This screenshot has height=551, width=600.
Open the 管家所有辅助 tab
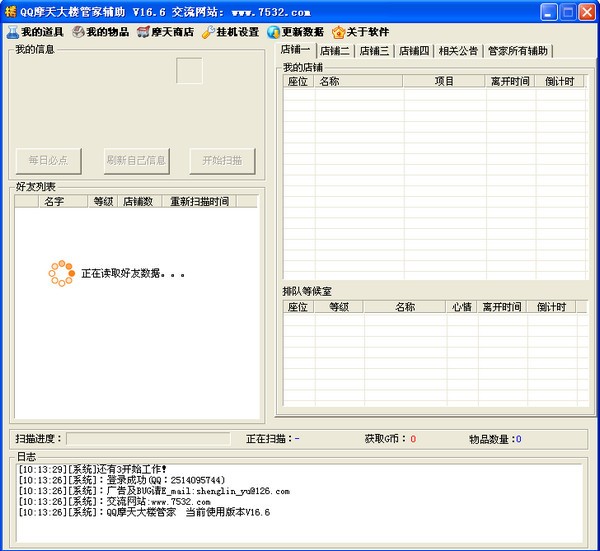point(518,51)
